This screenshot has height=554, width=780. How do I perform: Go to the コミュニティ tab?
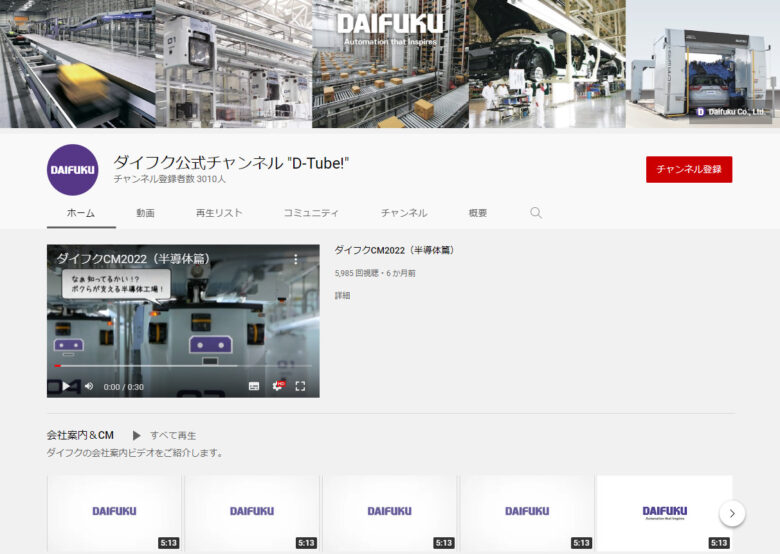(311, 213)
